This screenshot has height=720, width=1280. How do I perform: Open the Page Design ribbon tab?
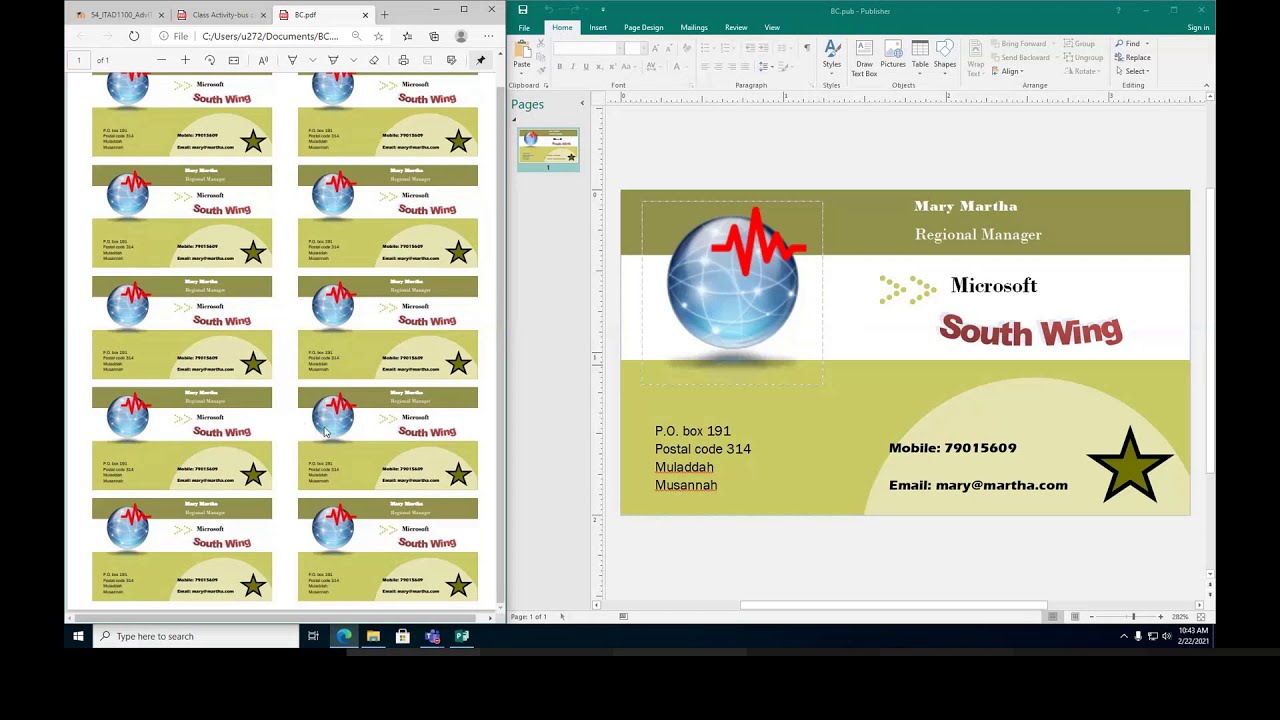click(x=643, y=27)
